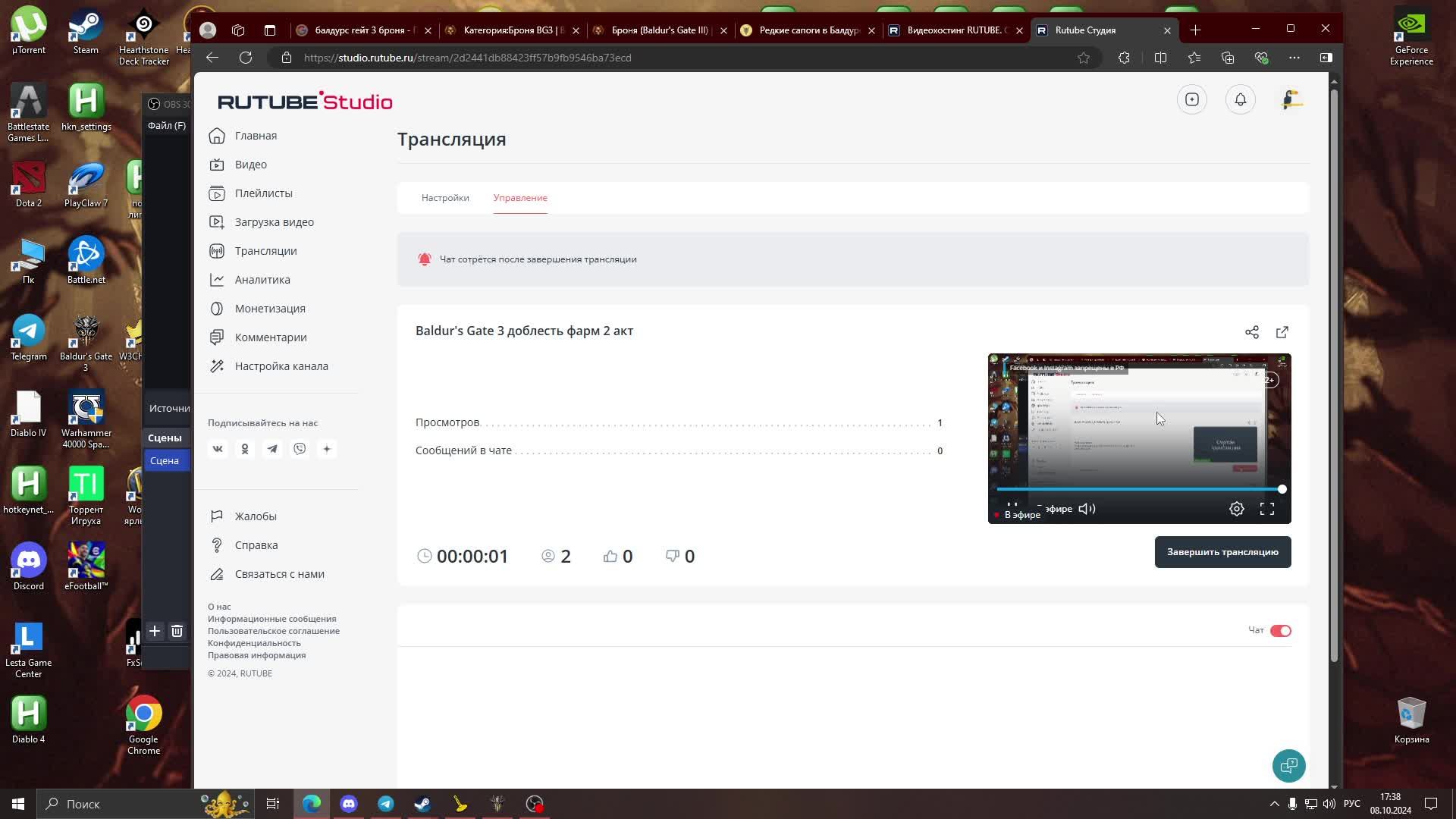Open Пользовательское соглашение link
The width and height of the screenshot is (1456, 819).
pos(273,631)
